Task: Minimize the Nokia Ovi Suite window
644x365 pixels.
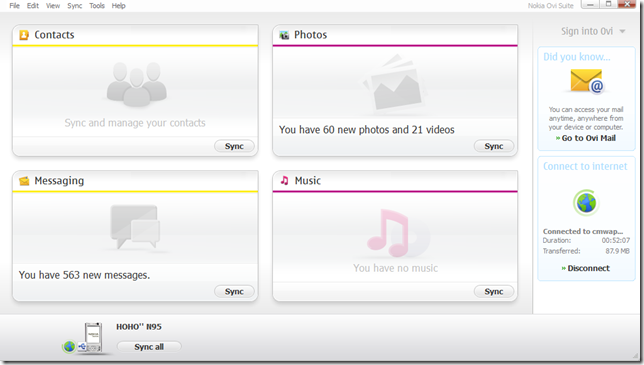Action: pos(590,4)
